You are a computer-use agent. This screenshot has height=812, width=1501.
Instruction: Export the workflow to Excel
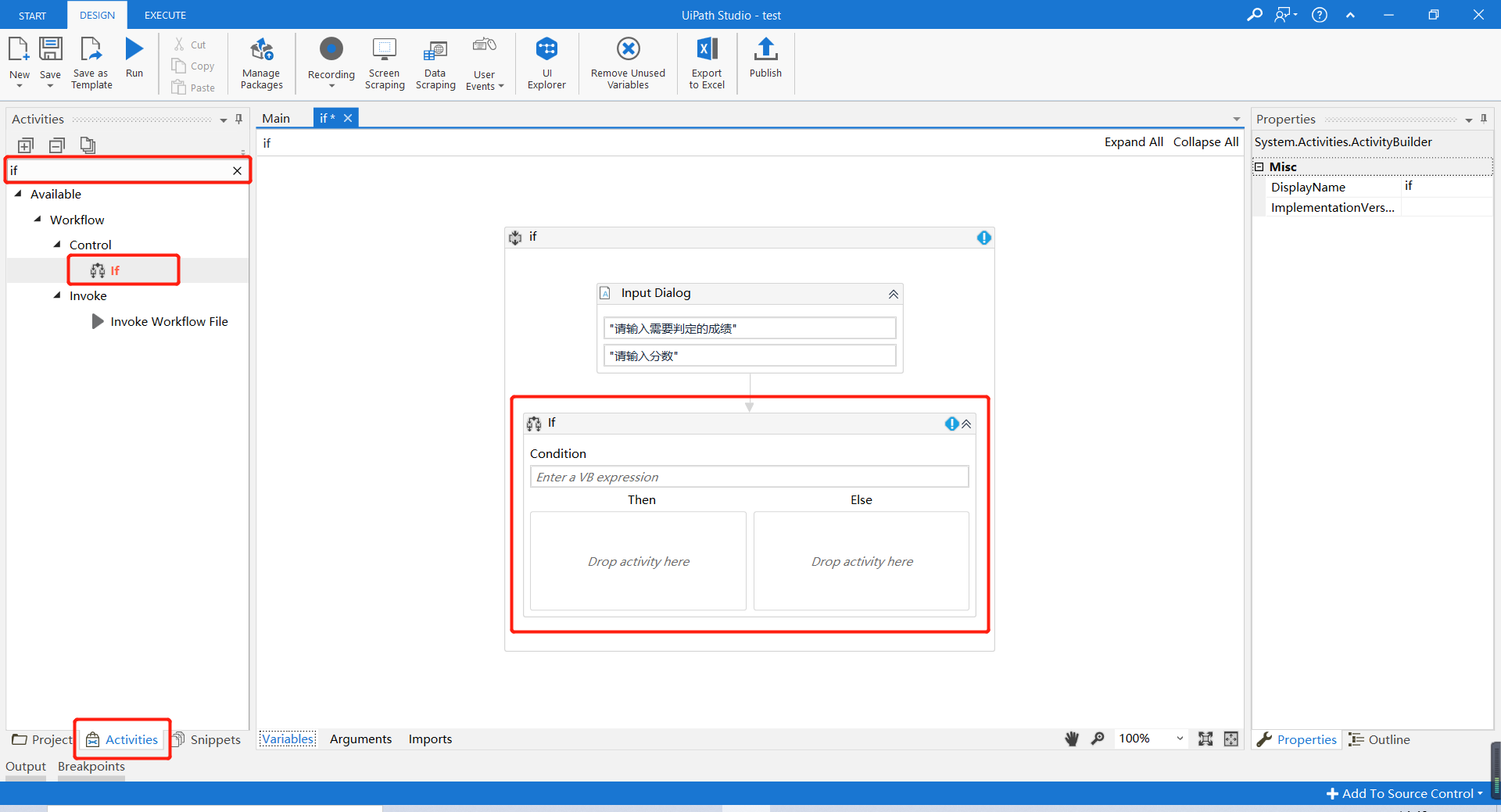706,63
